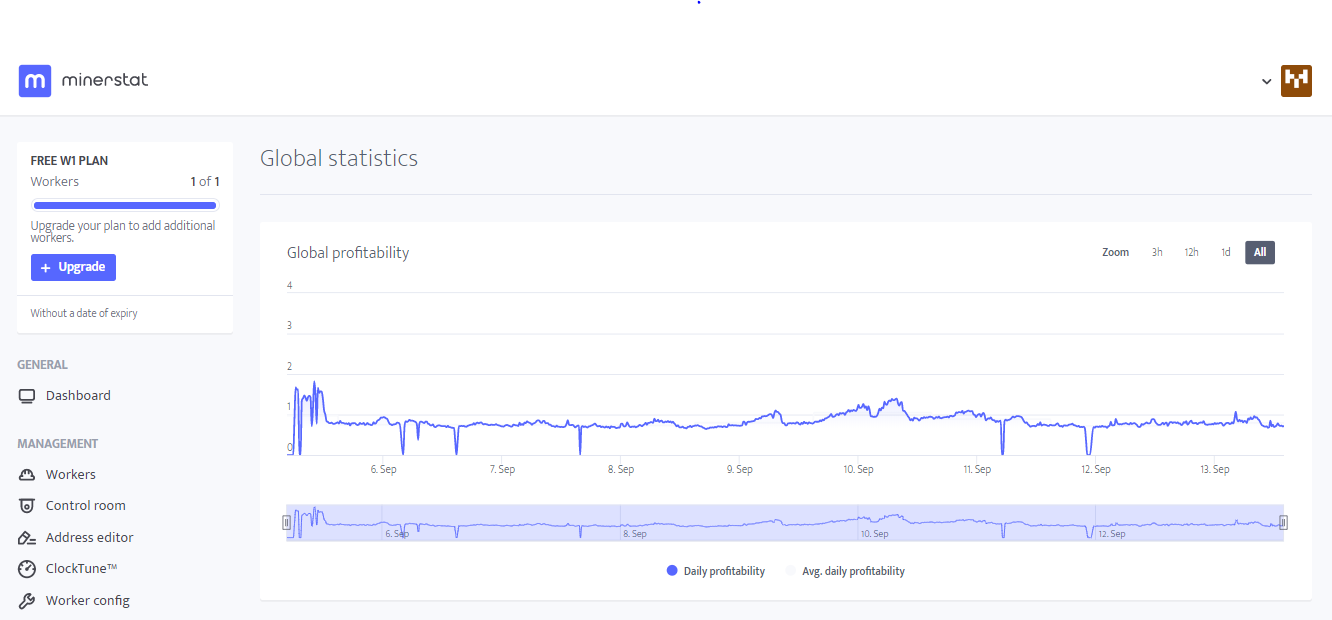Select the 12h zoom option
Screen dimensions: 1332x620
(x=1191, y=252)
